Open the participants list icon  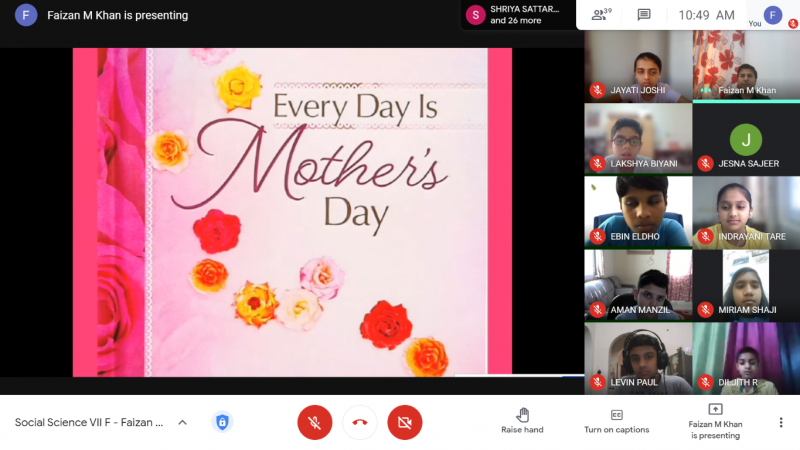coord(600,15)
